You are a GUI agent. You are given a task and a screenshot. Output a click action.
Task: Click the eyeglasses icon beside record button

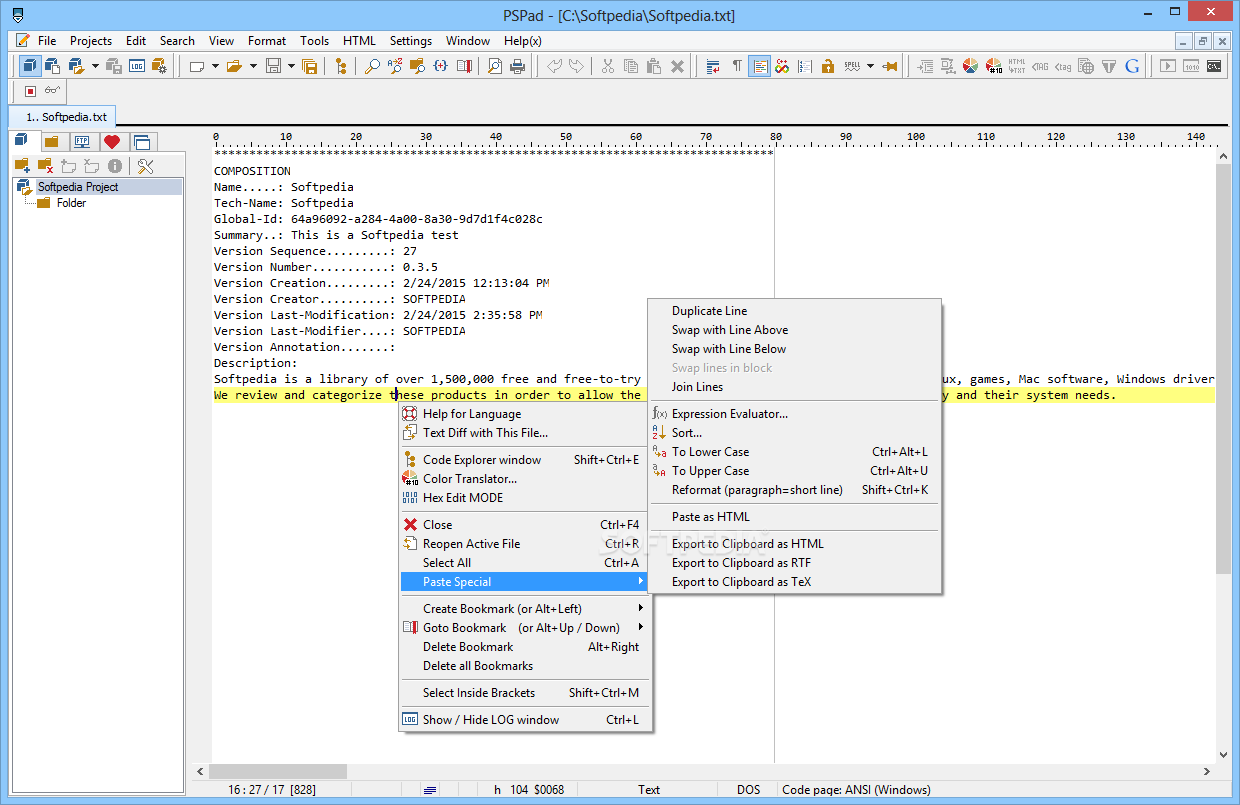(x=52, y=90)
